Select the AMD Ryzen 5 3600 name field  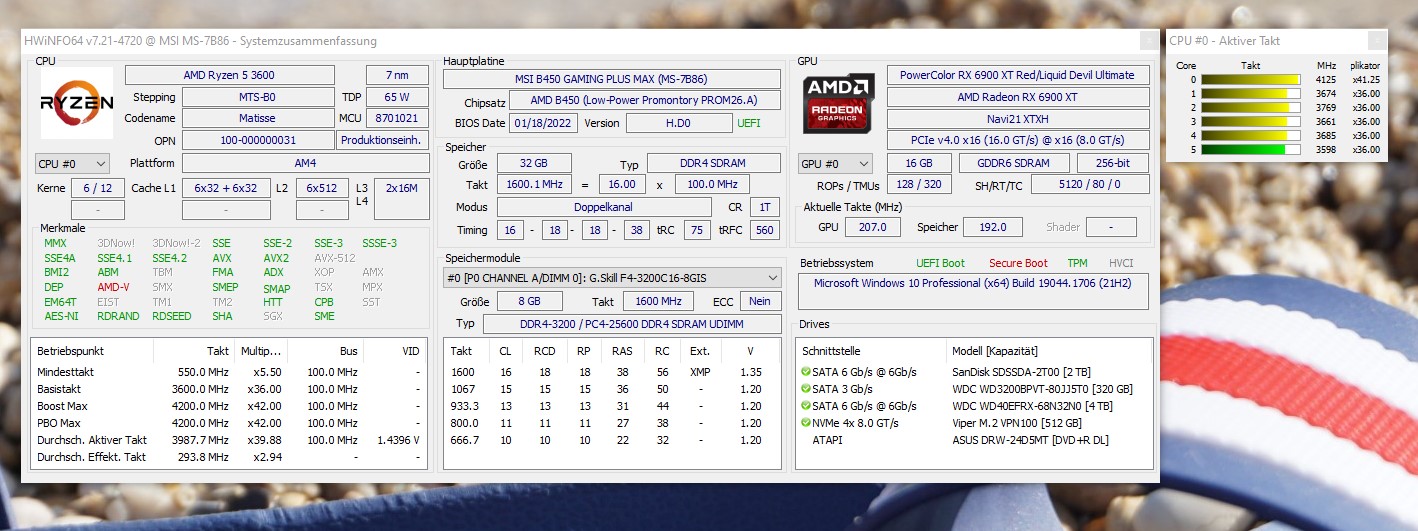(x=229, y=75)
